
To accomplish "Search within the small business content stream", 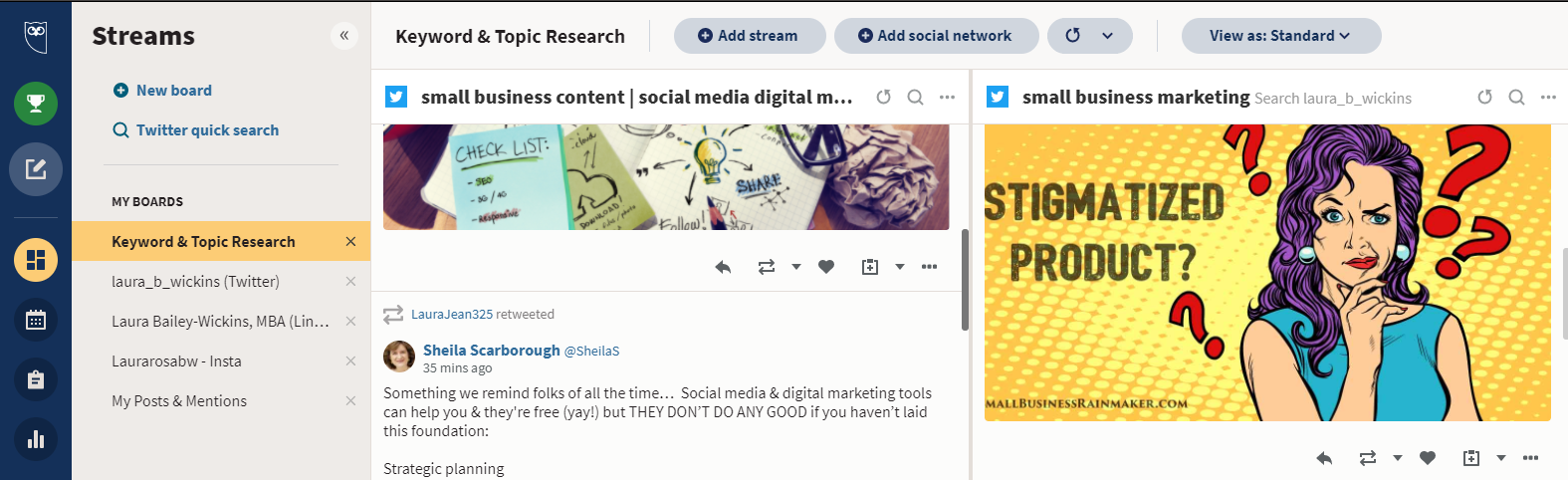I will pos(915,97).
